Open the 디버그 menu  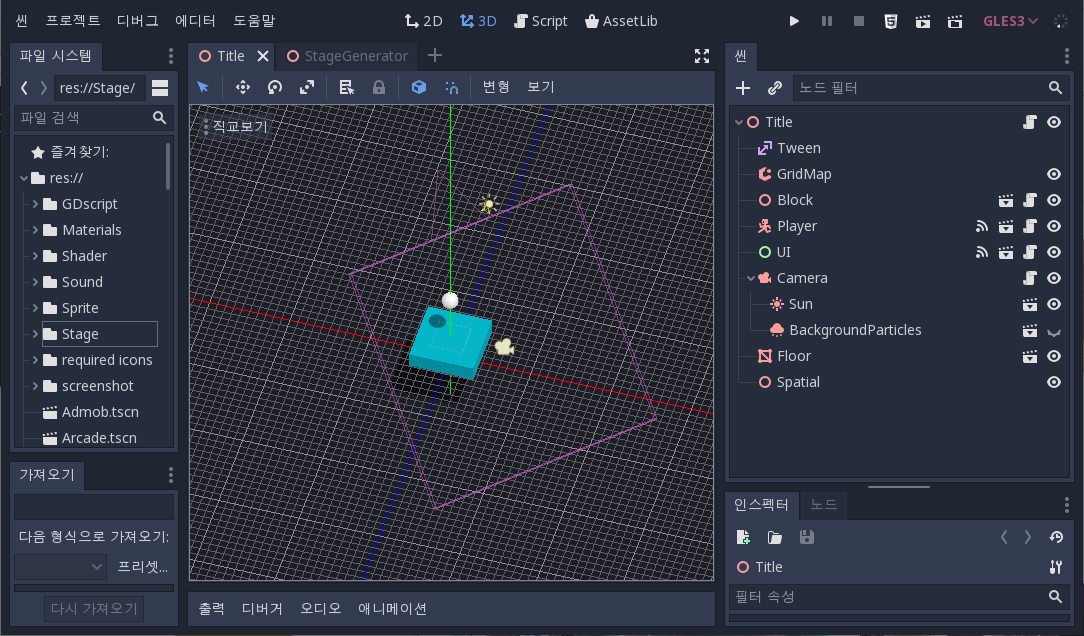tap(138, 21)
